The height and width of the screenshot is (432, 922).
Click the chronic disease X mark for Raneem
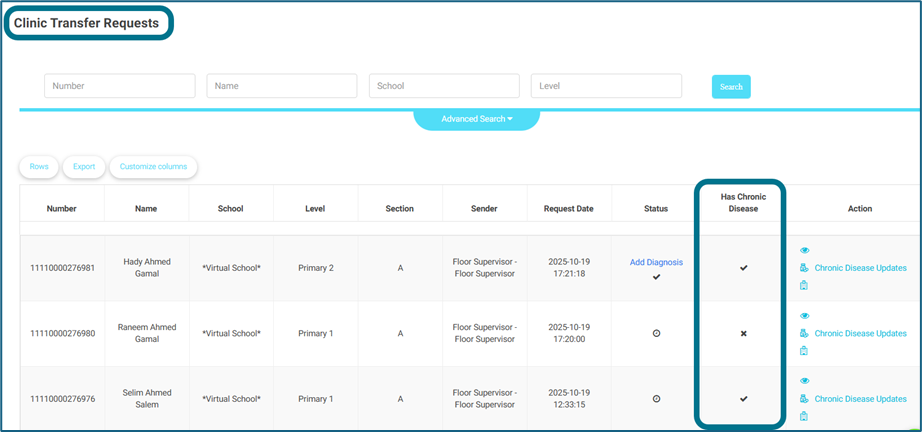click(743, 333)
